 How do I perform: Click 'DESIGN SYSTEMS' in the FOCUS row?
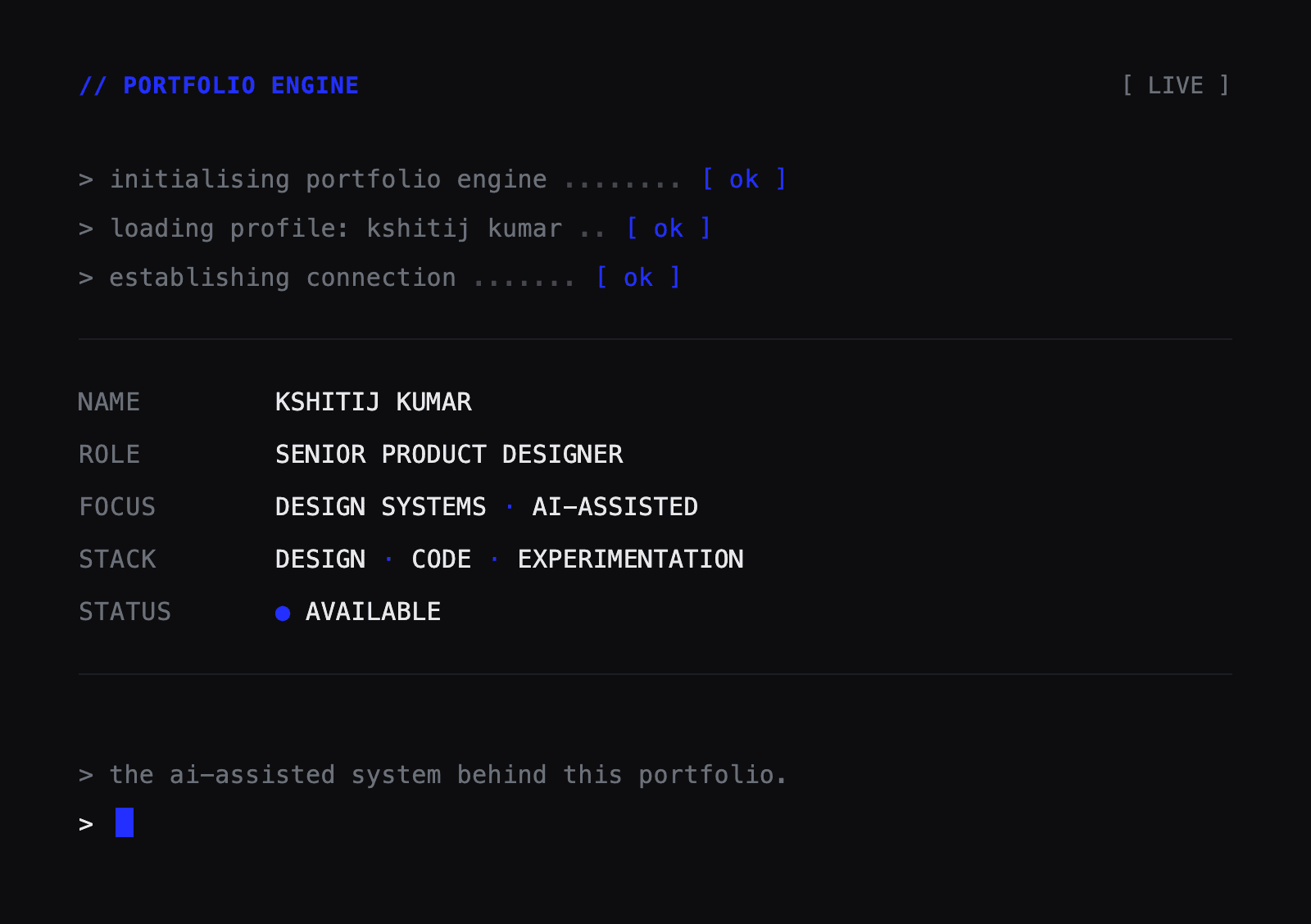(381, 507)
